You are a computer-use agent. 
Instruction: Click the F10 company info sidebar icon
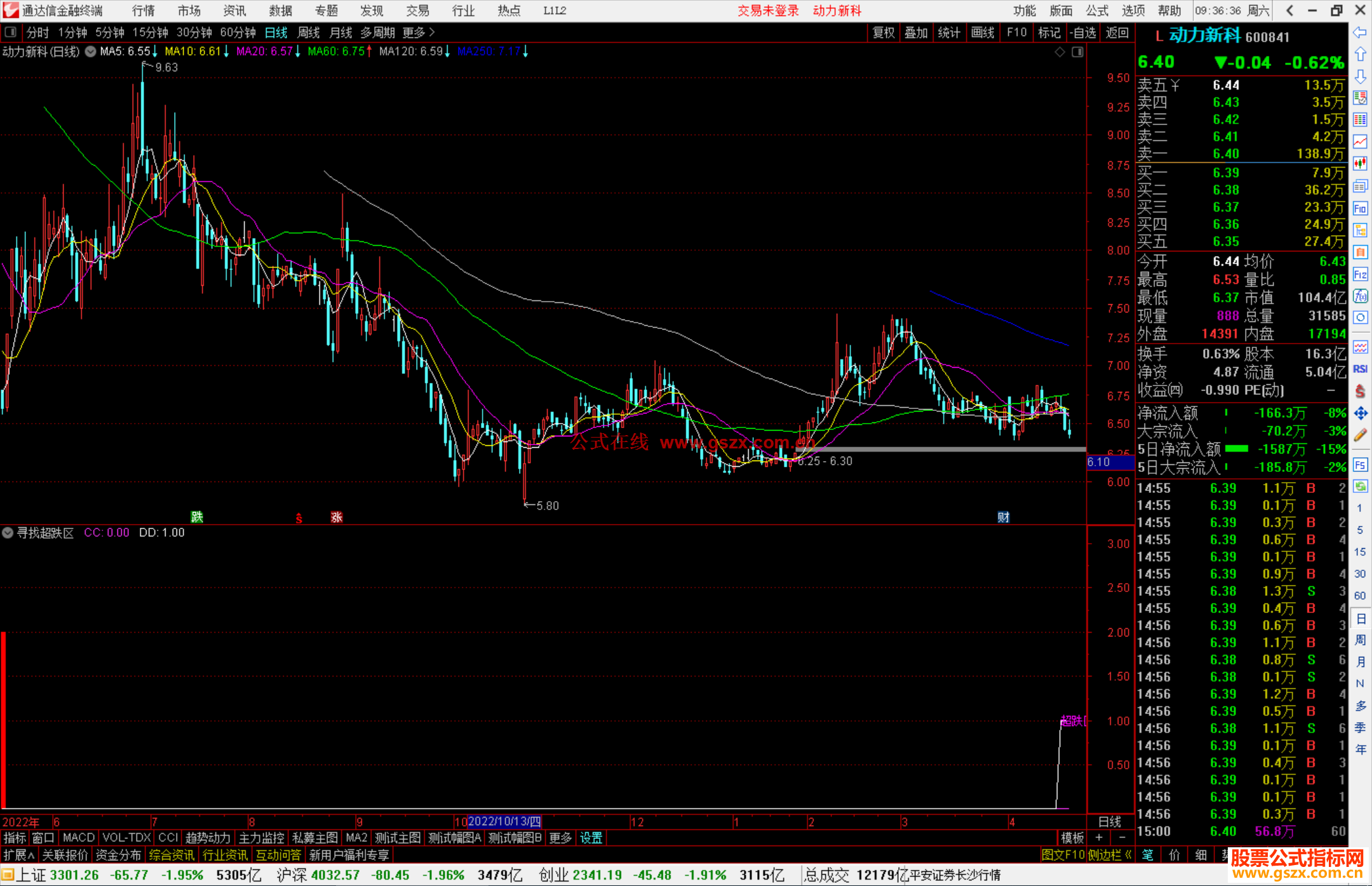tap(1360, 208)
